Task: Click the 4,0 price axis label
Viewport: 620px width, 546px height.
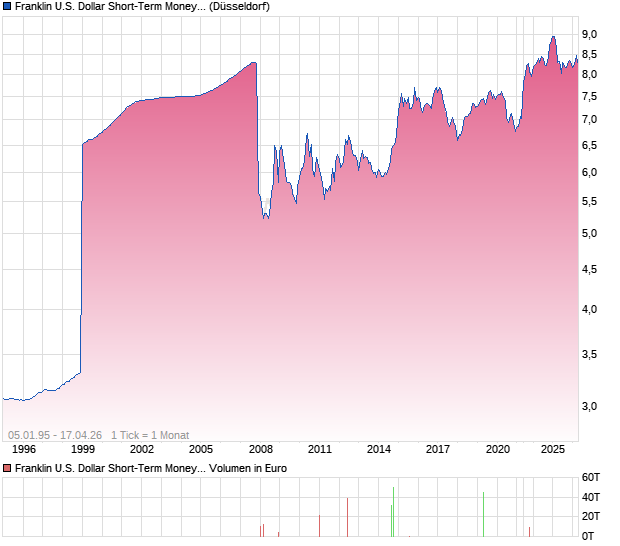Action: [589, 309]
